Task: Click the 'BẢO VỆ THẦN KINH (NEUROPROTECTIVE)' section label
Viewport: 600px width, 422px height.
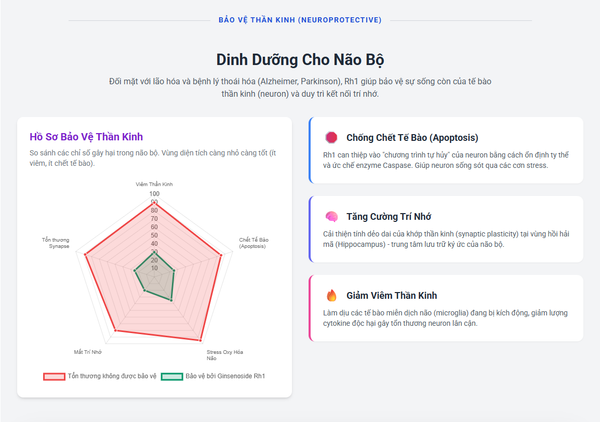Action: coord(299,19)
